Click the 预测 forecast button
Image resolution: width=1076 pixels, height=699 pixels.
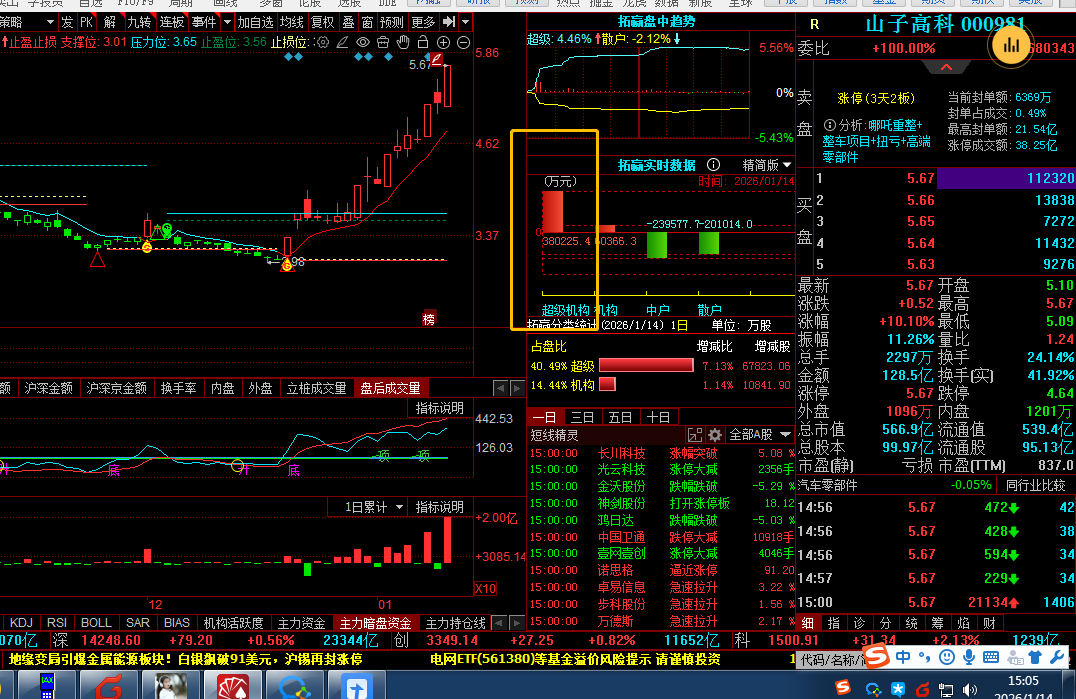tap(392, 22)
